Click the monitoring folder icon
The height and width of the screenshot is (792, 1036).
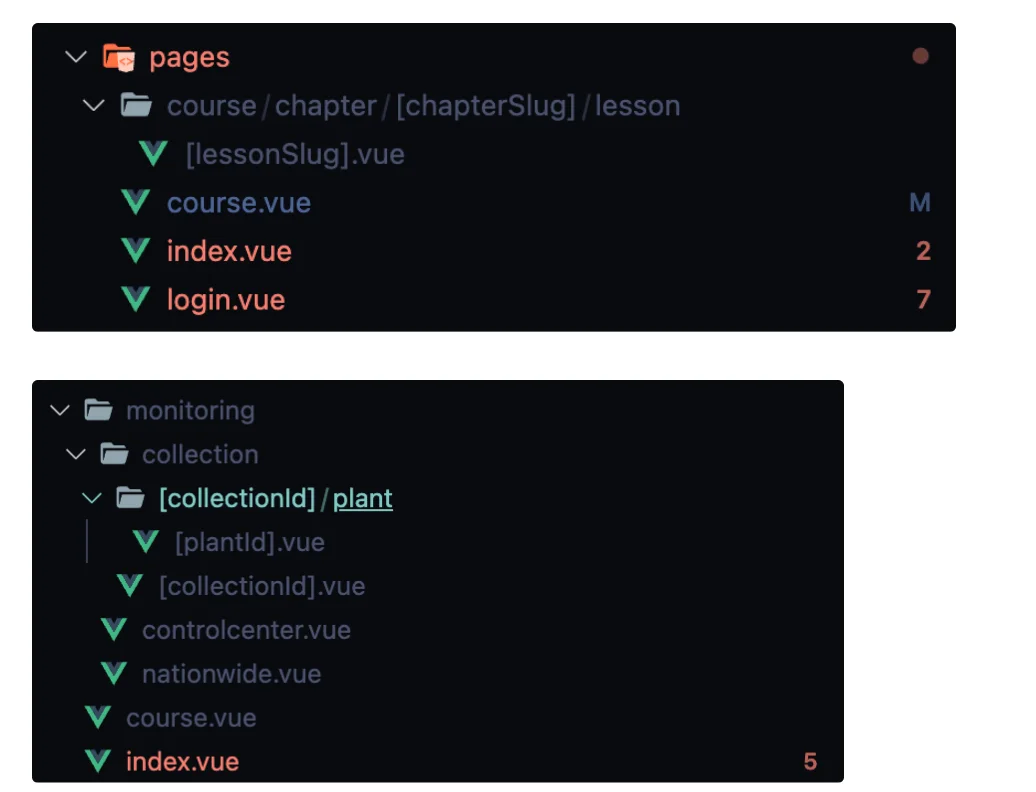pyautogui.click(x=97, y=410)
